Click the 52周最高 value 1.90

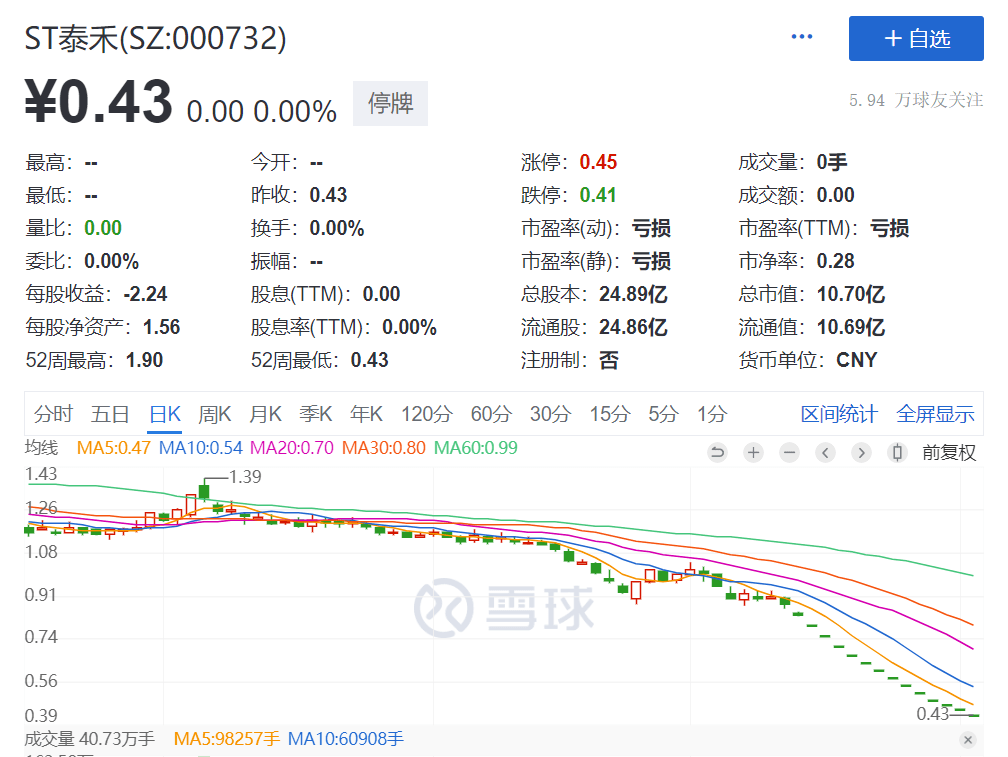click(x=145, y=360)
